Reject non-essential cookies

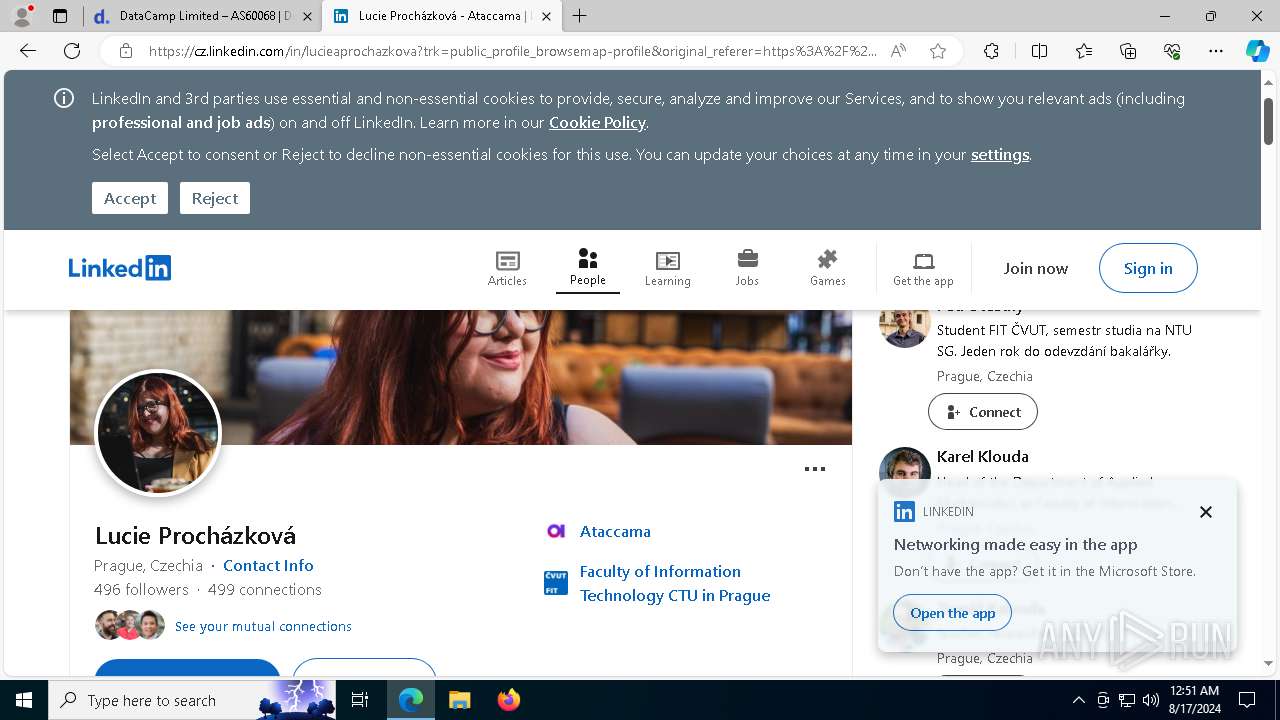(x=215, y=198)
